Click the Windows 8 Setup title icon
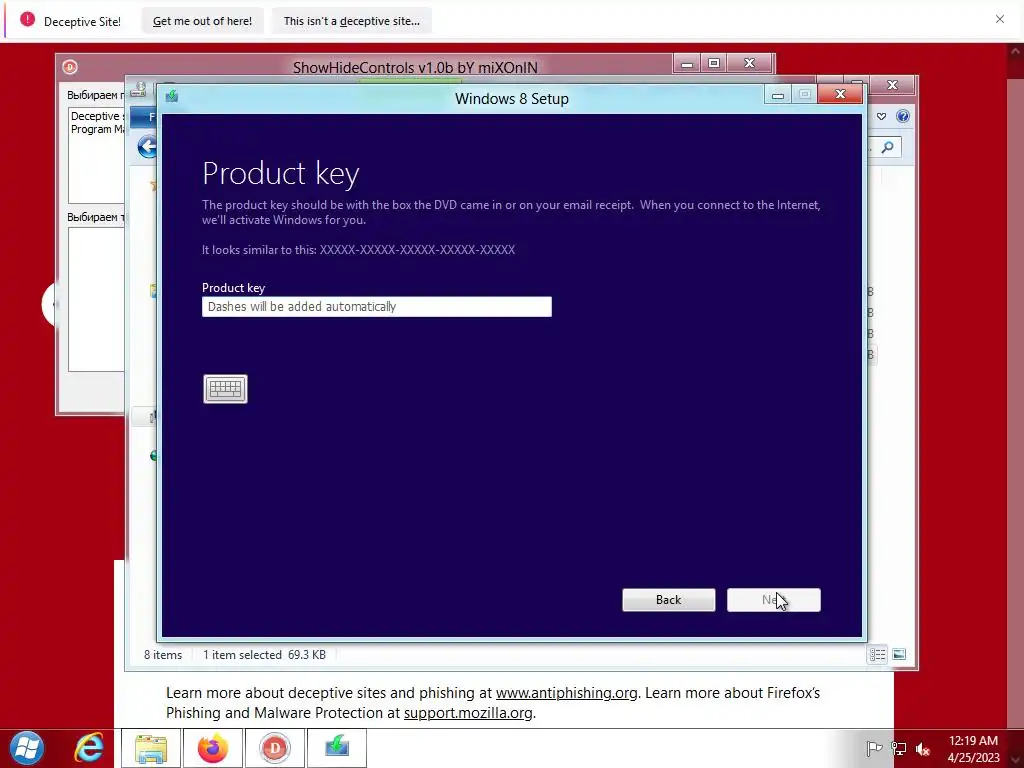 (172, 97)
